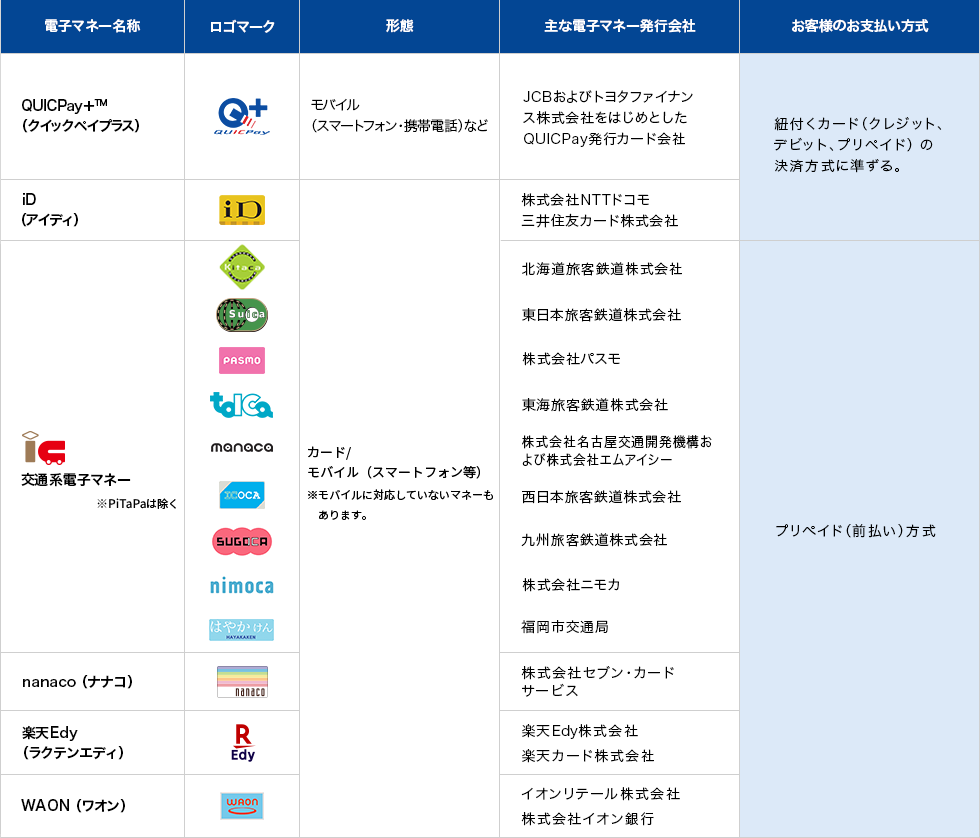980x838 pixels.
Task: Click 株式会社ニモカ text
Action: (571, 585)
